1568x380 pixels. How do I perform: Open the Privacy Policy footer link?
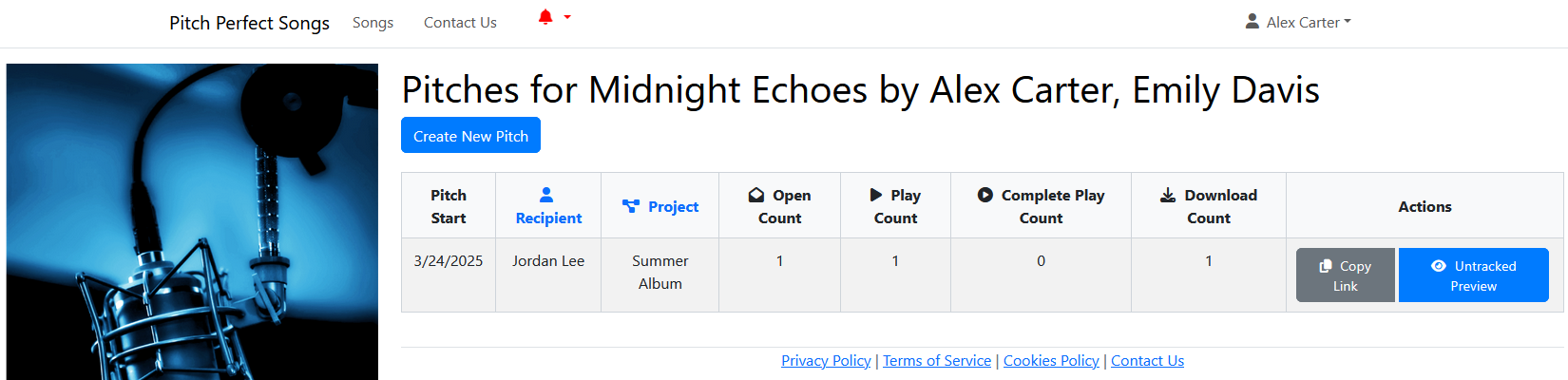point(826,361)
